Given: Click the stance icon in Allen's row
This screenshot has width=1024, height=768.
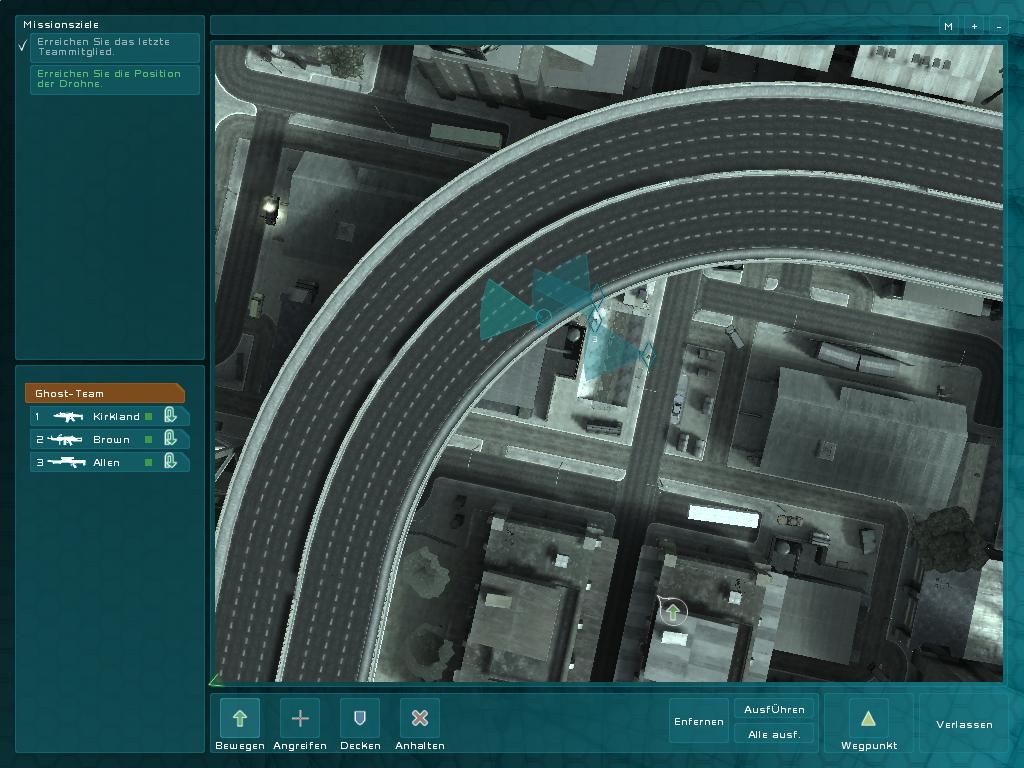Looking at the screenshot, I should click(x=170, y=461).
